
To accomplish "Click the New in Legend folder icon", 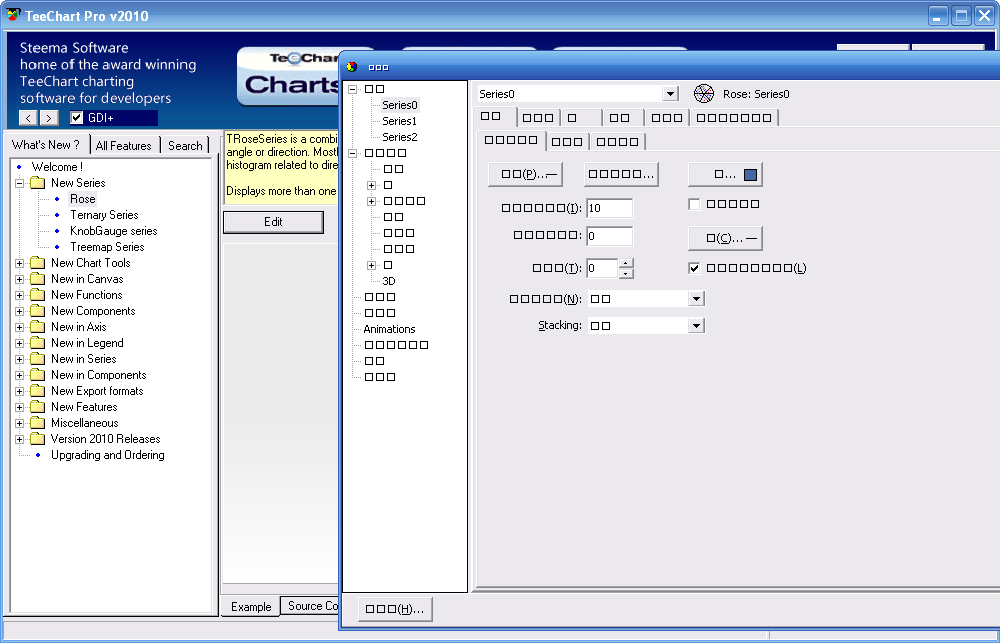I will click(x=38, y=343).
